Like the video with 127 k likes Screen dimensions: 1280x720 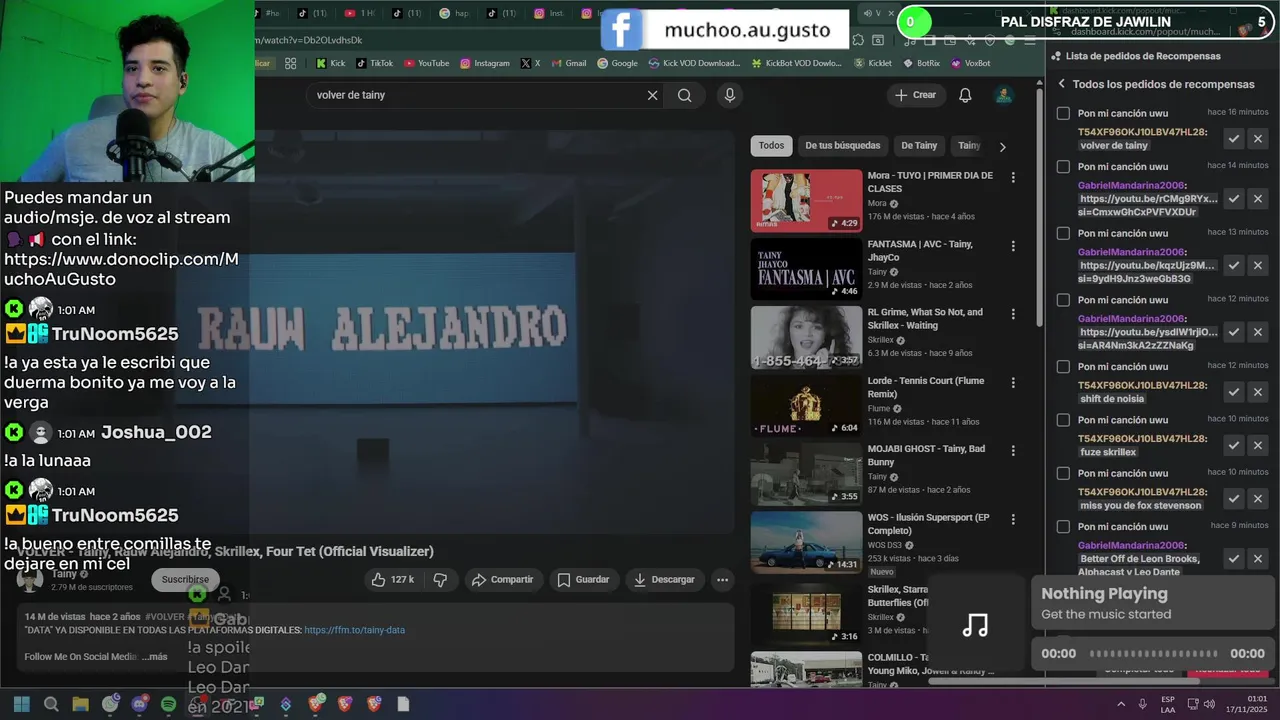click(392, 579)
